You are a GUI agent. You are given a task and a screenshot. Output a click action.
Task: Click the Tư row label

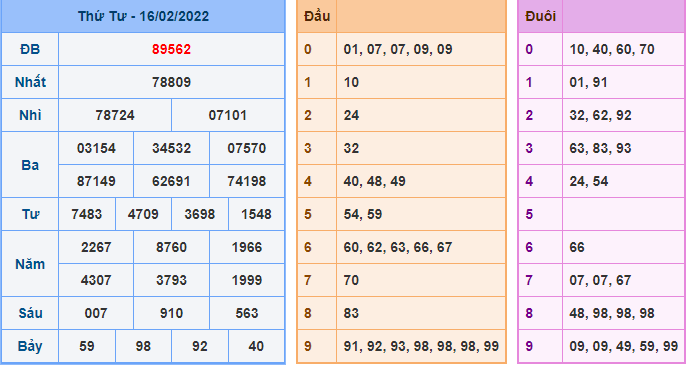click(x=30, y=214)
